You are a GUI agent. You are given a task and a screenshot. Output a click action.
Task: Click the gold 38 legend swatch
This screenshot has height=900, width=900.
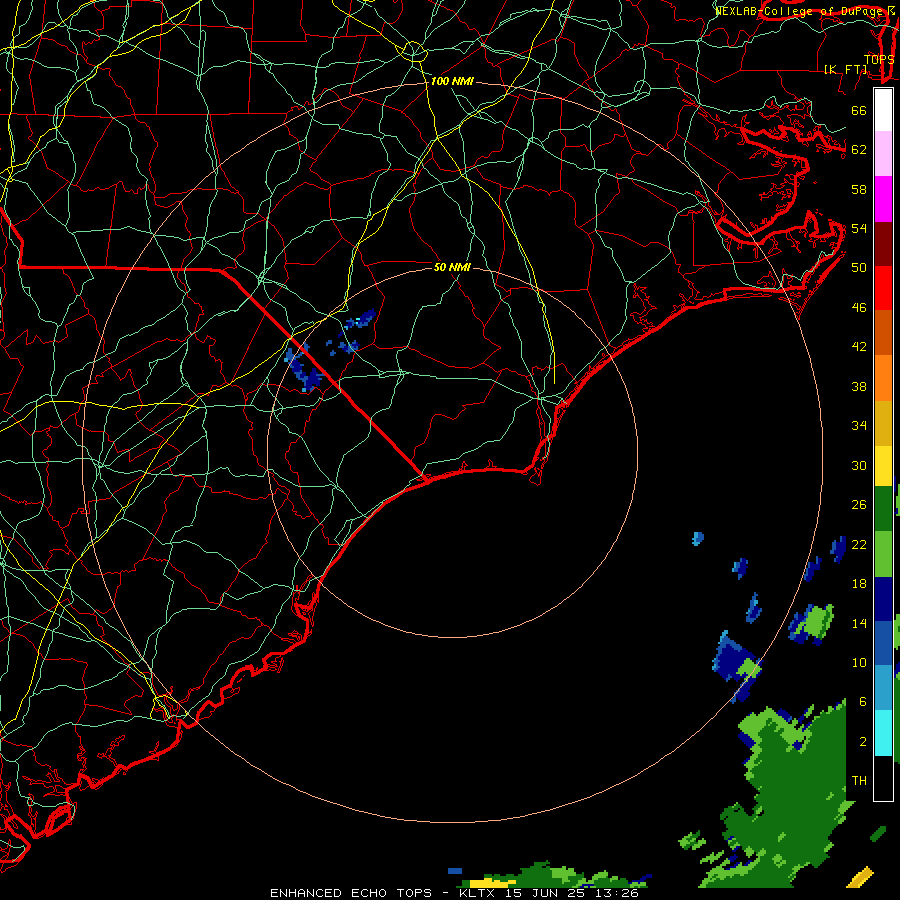[883, 422]
